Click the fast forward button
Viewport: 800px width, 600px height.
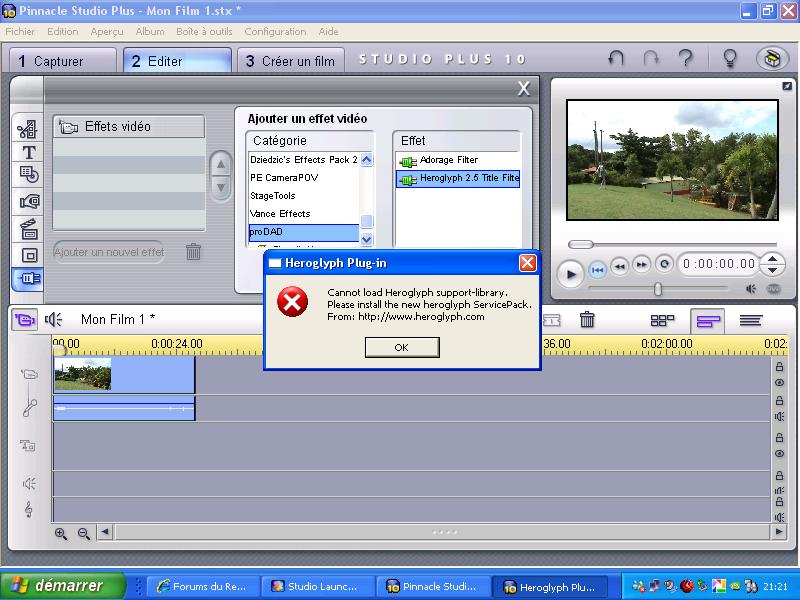tap(641, 264)
